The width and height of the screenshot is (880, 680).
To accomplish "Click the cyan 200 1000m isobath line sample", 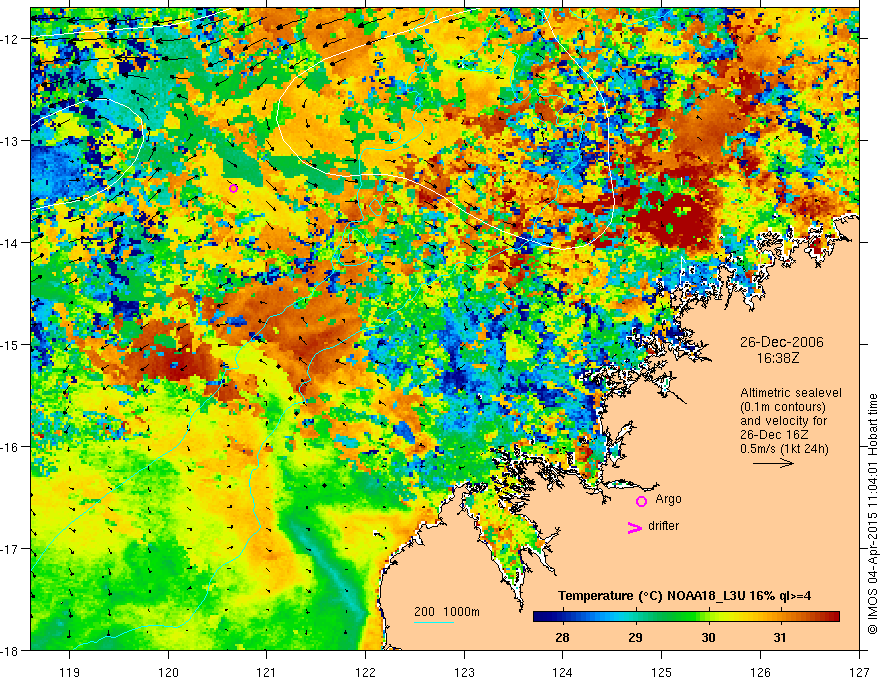I will point(434,623).
